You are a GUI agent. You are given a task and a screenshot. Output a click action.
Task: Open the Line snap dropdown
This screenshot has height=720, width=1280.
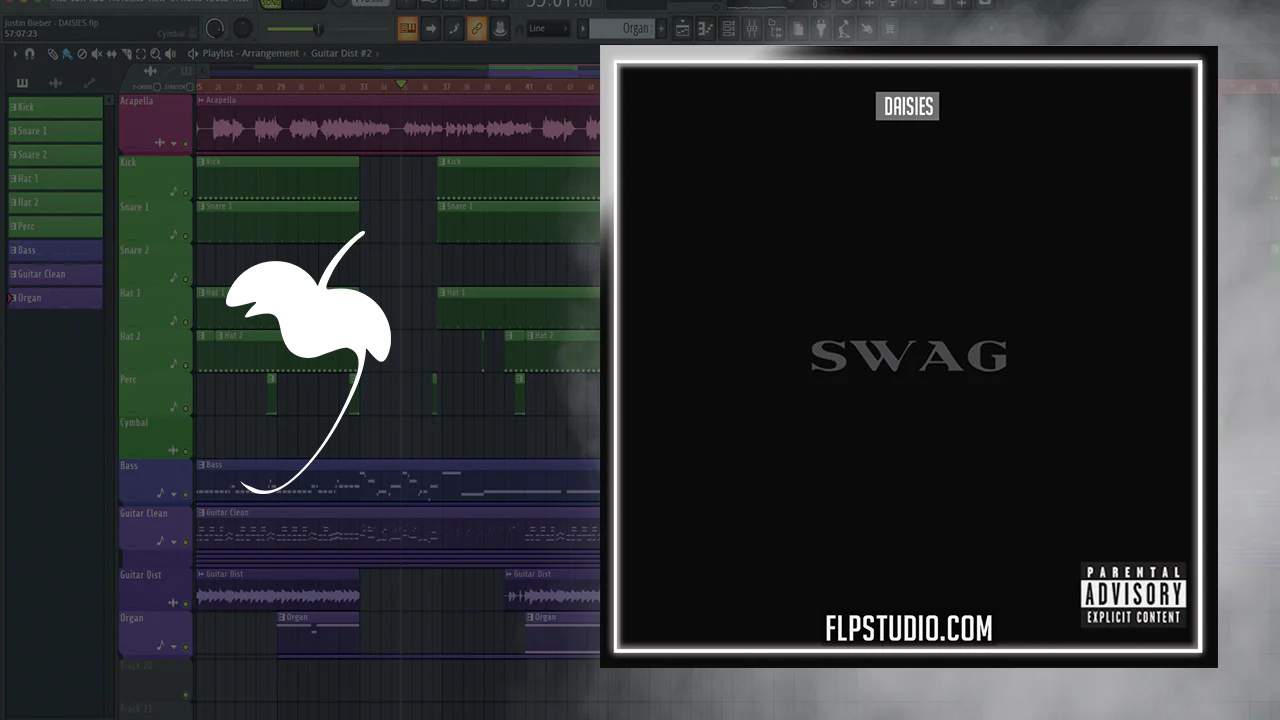coord(548,29)
